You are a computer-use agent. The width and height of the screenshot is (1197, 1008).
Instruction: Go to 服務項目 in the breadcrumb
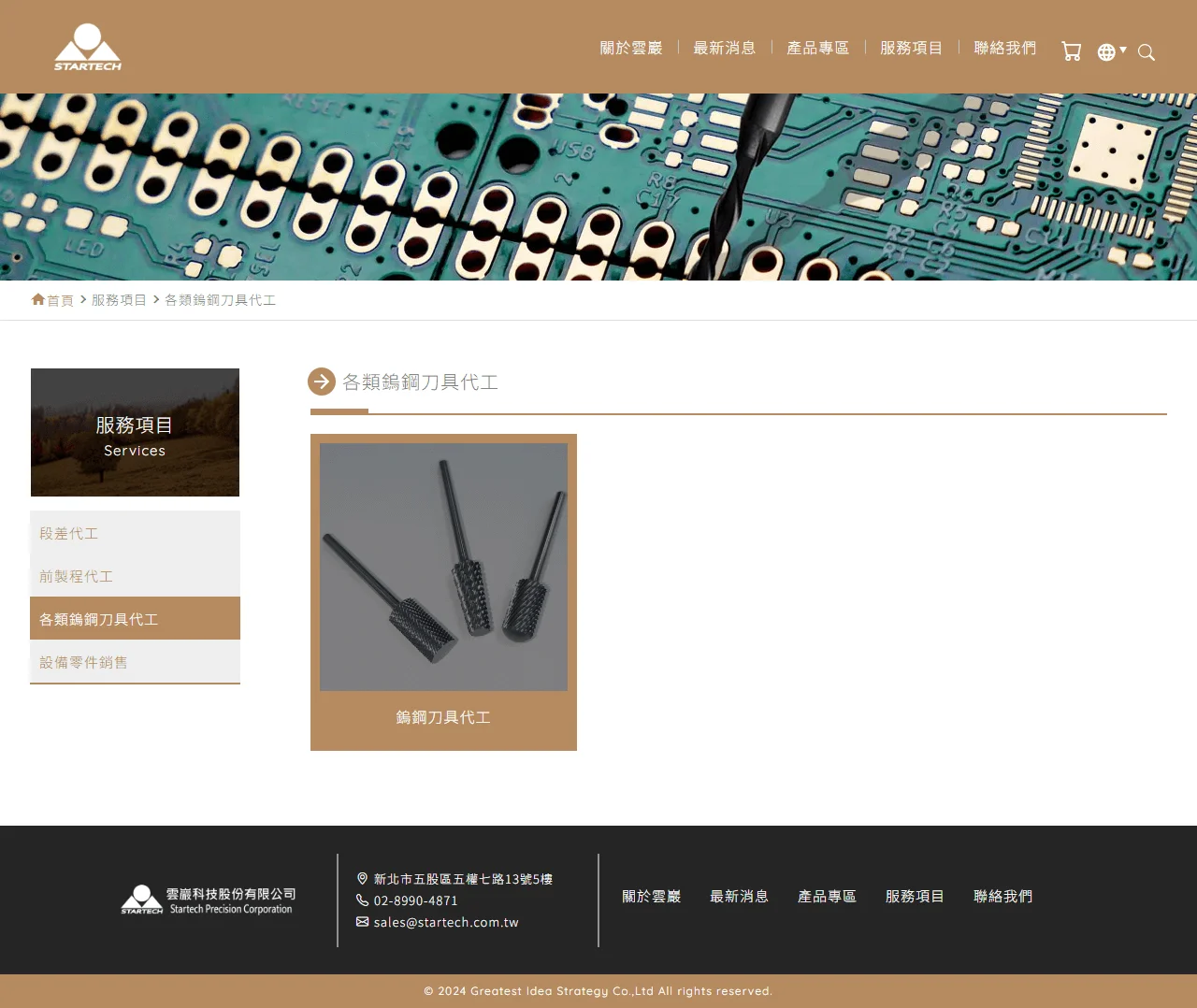click(x=119, y=300)
